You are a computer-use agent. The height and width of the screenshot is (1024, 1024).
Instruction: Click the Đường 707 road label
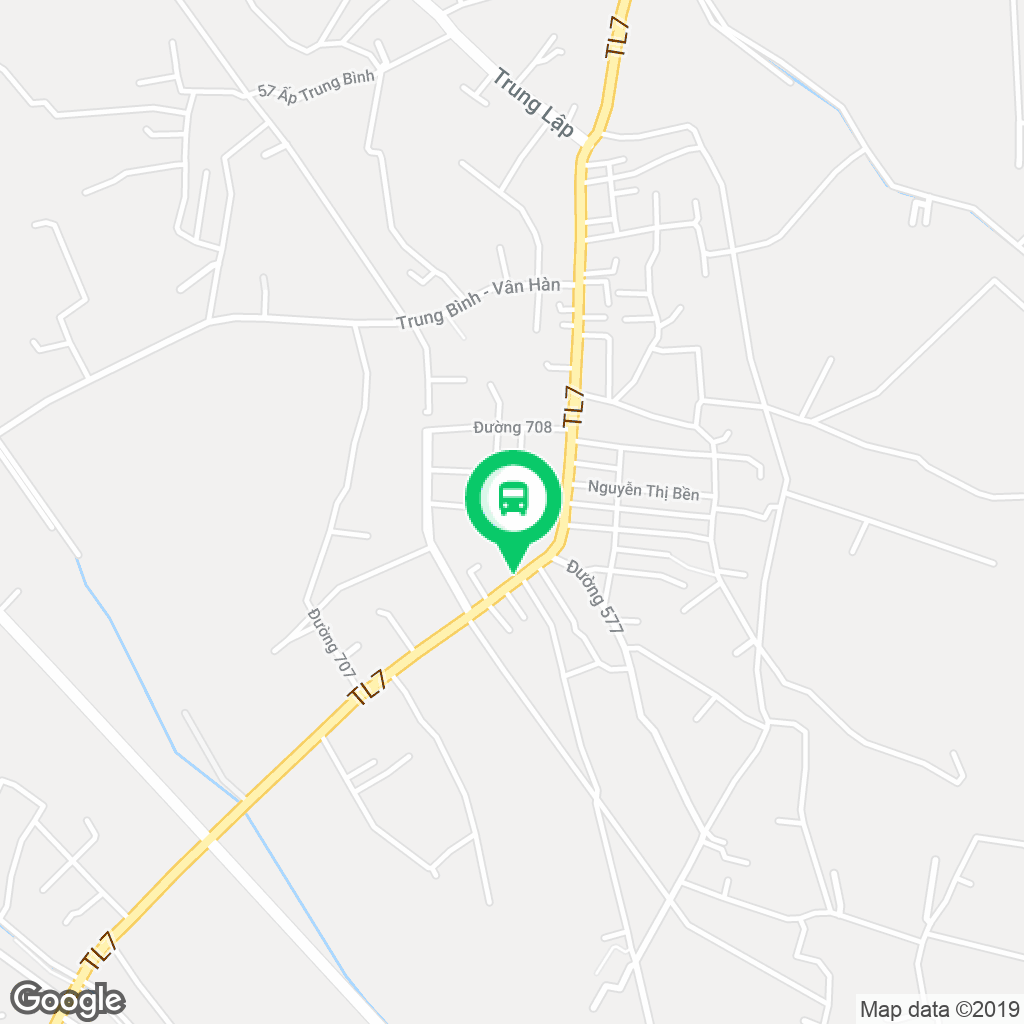[332, 643]
